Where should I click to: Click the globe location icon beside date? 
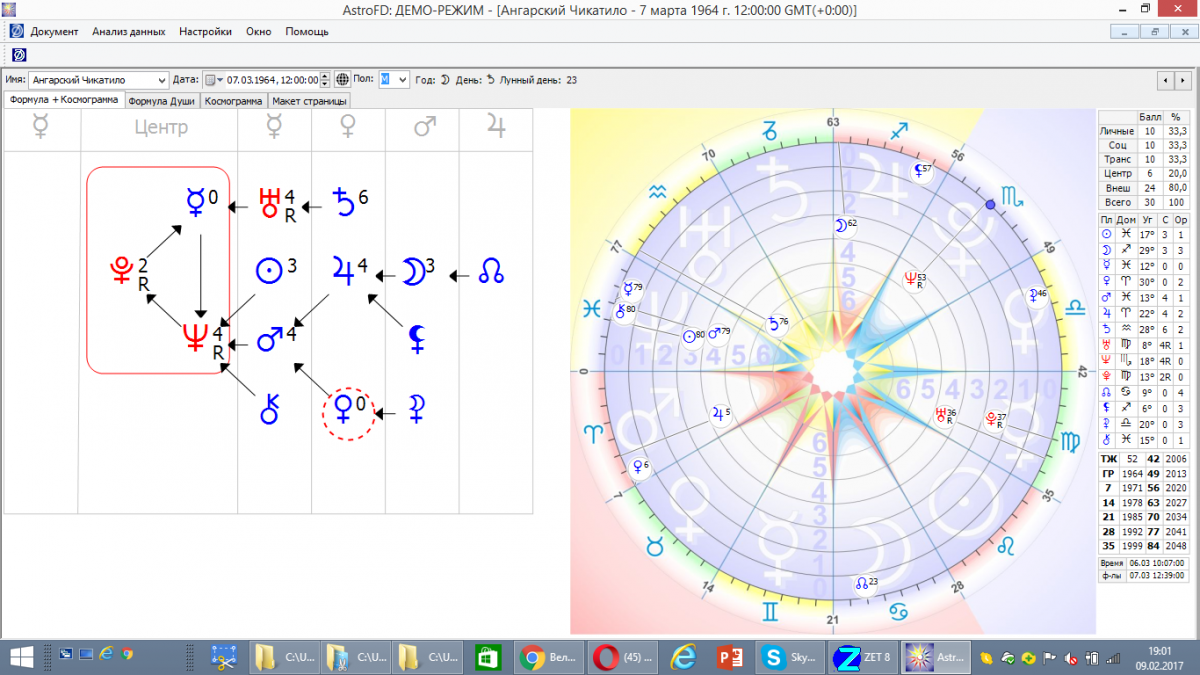(x=343, y=80)
